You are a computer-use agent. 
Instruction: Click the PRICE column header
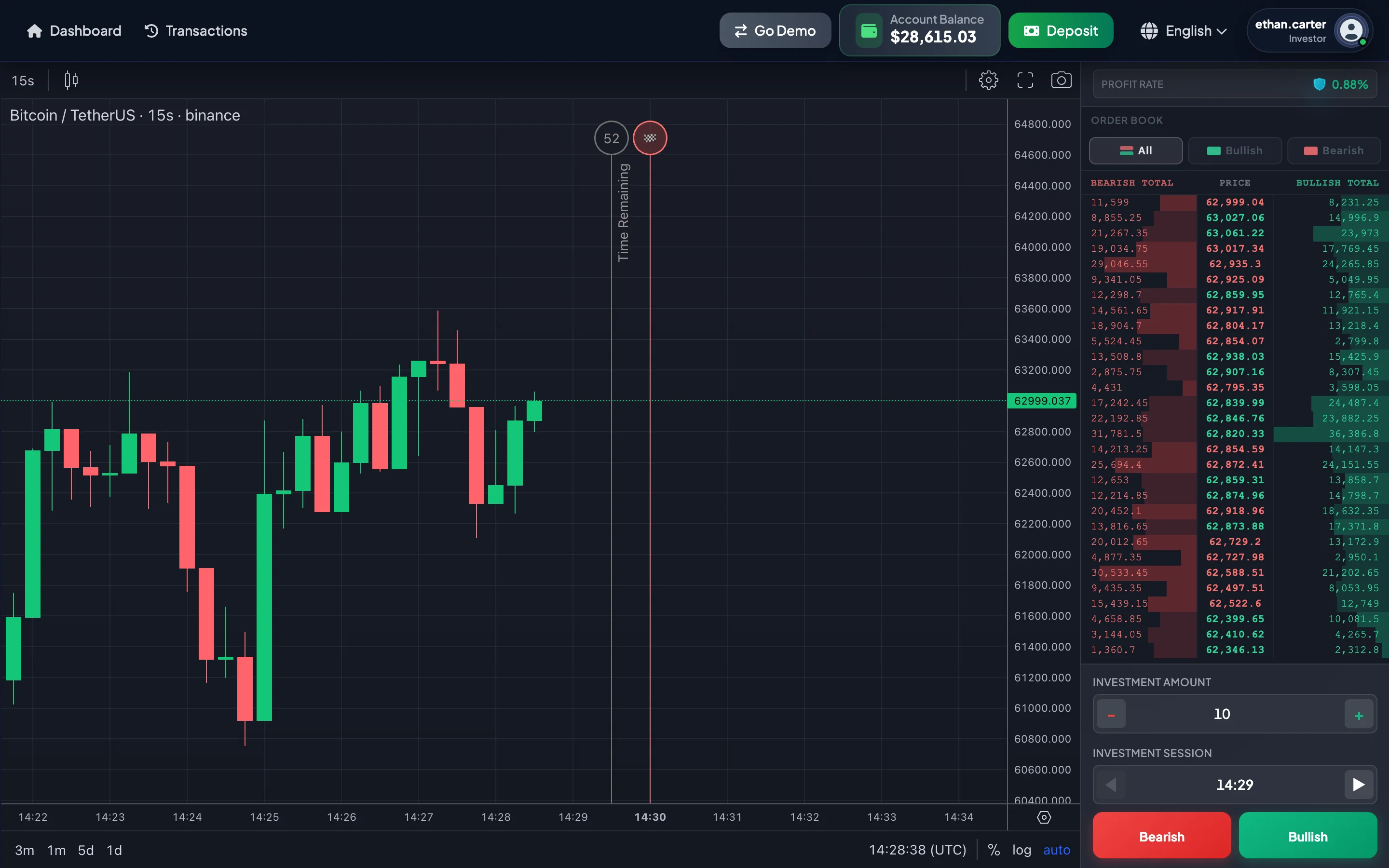[1235, 183]
